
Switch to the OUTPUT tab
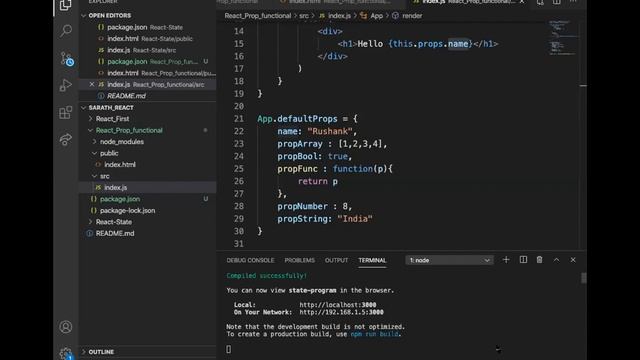tap(336, 260)
